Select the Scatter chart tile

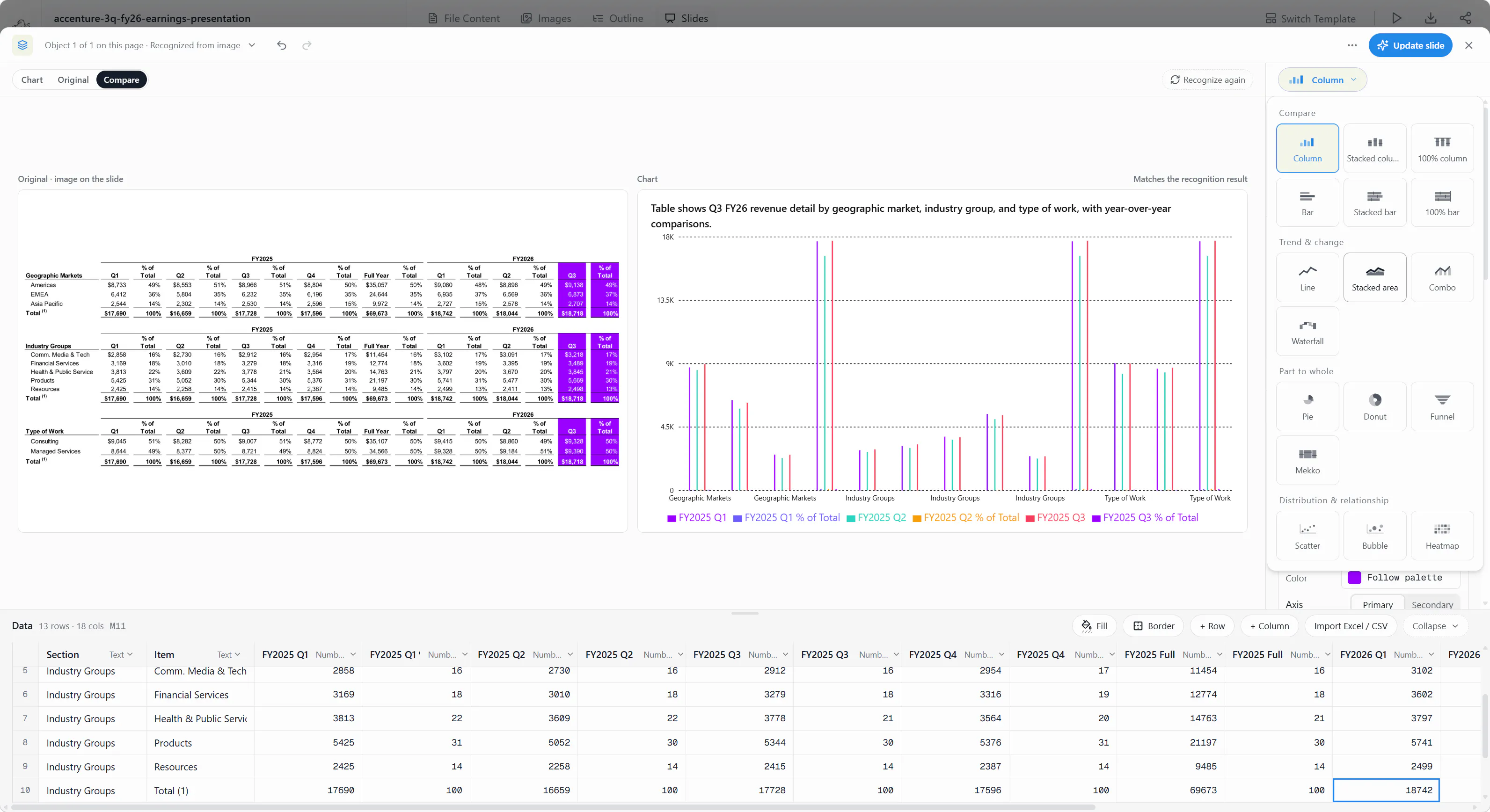click(x=1307, y=535)
